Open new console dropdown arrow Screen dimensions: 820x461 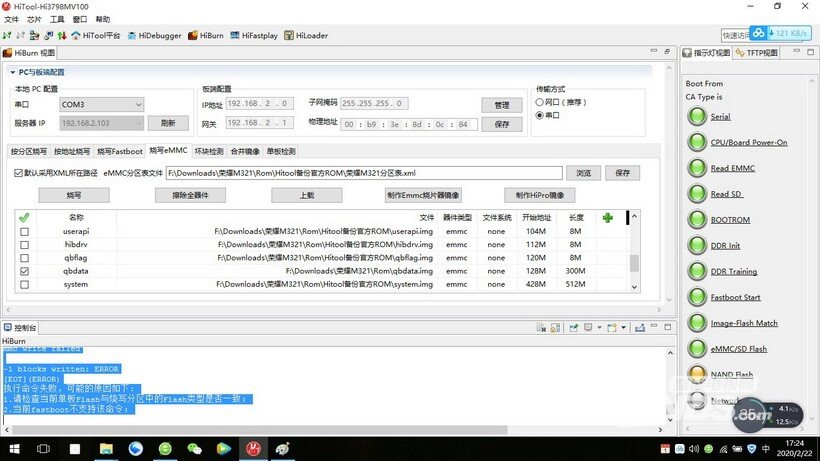point(623,328)
